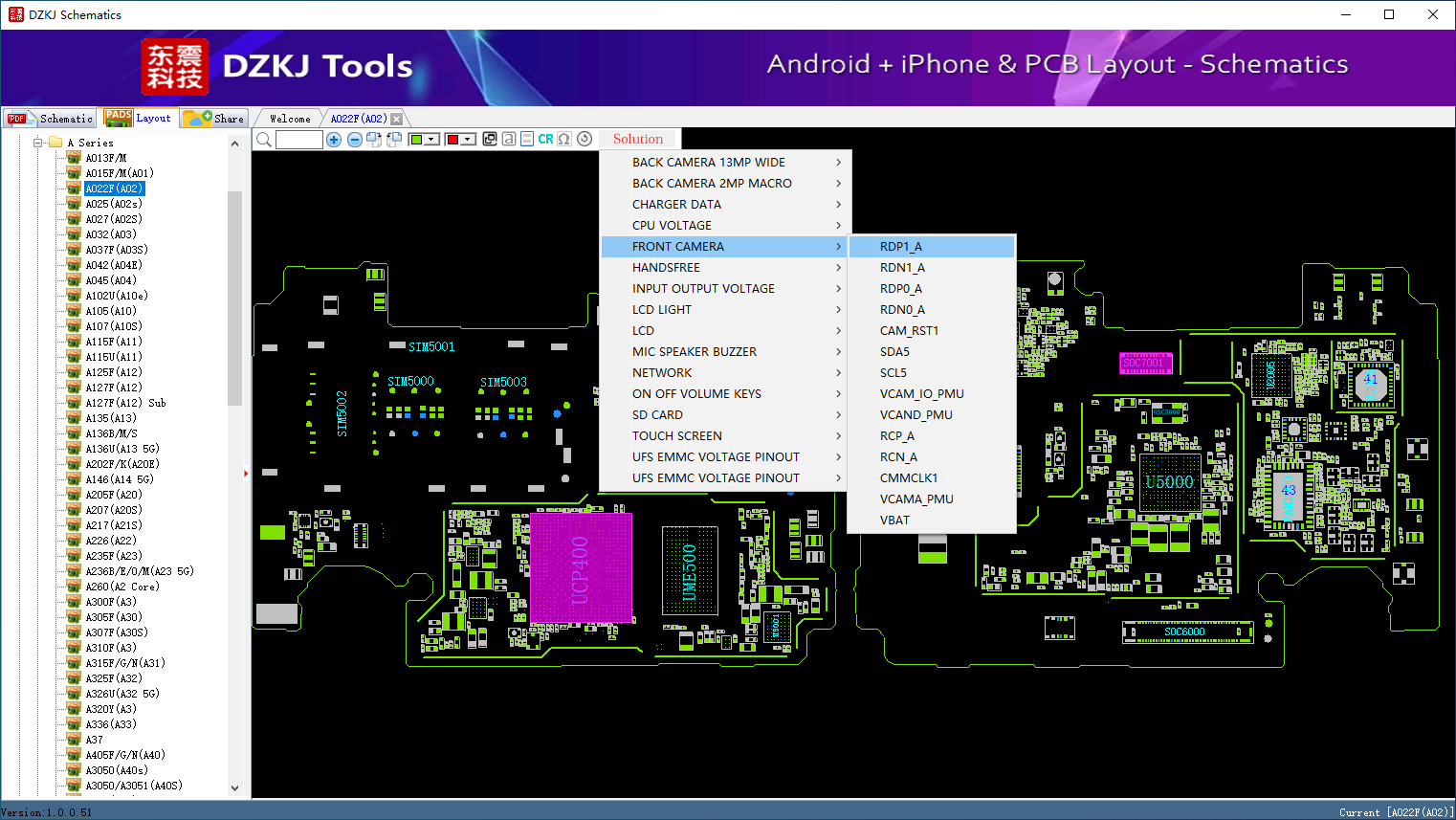This screenshot has width=1456, height=820.
Task: Select A236B/E/O/M(A23 5G) in model tree
Action: click(x=140, y=571)
